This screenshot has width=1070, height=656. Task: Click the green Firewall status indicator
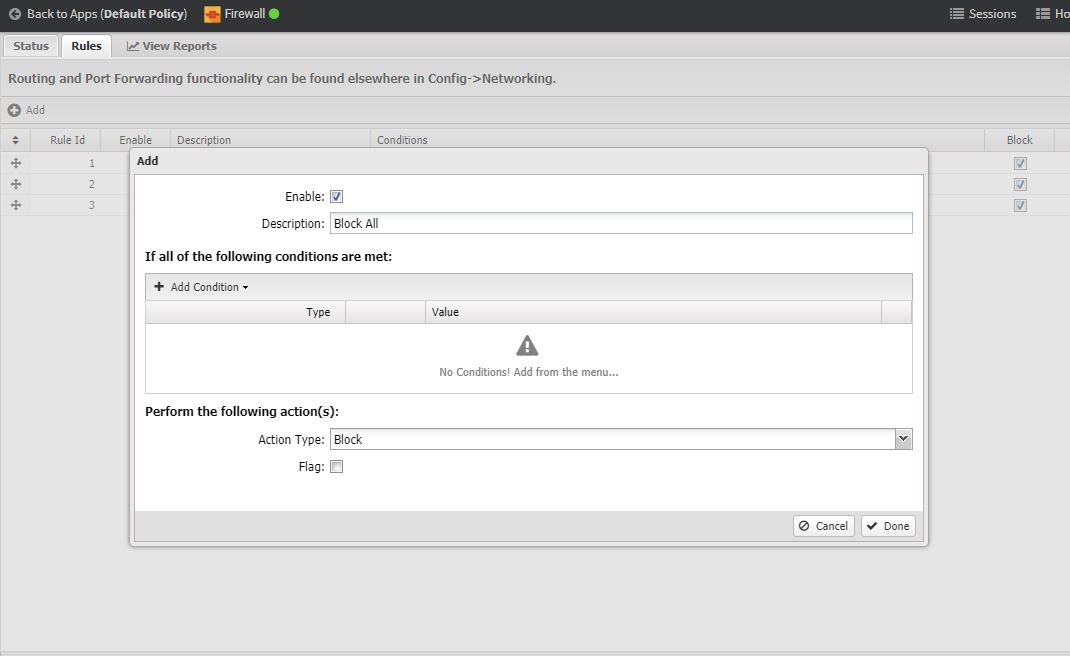pos(274,14)
